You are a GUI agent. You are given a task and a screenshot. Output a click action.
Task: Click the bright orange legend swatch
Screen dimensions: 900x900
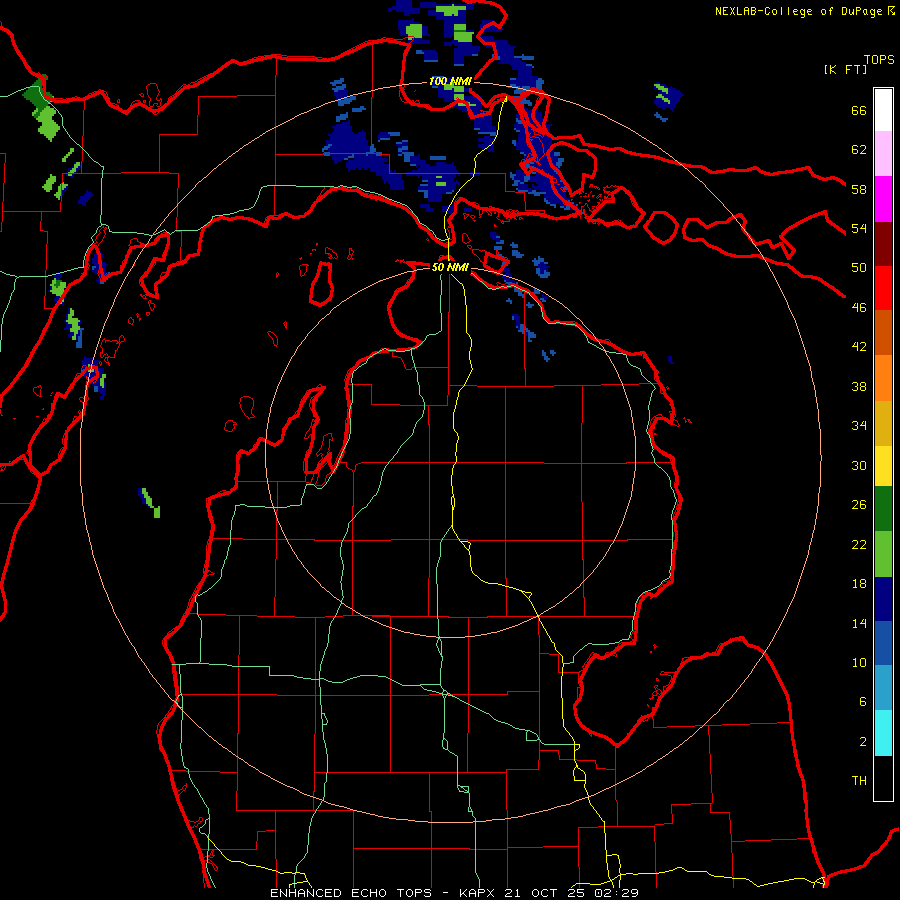883,378
